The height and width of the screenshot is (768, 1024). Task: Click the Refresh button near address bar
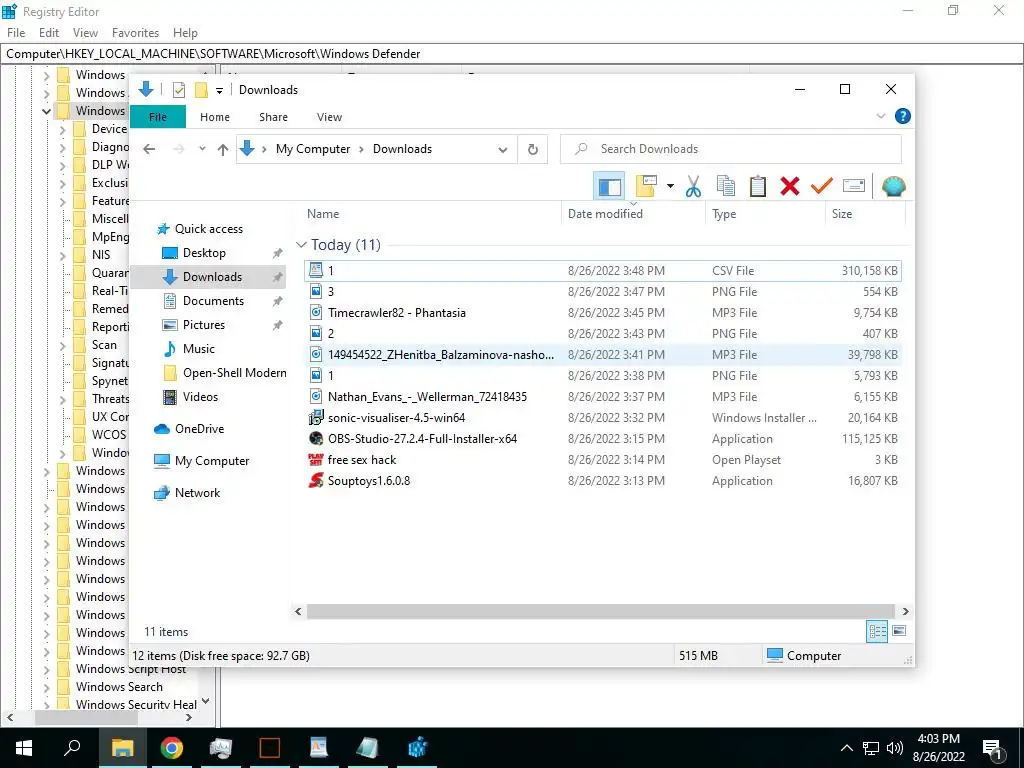point(533,150)
